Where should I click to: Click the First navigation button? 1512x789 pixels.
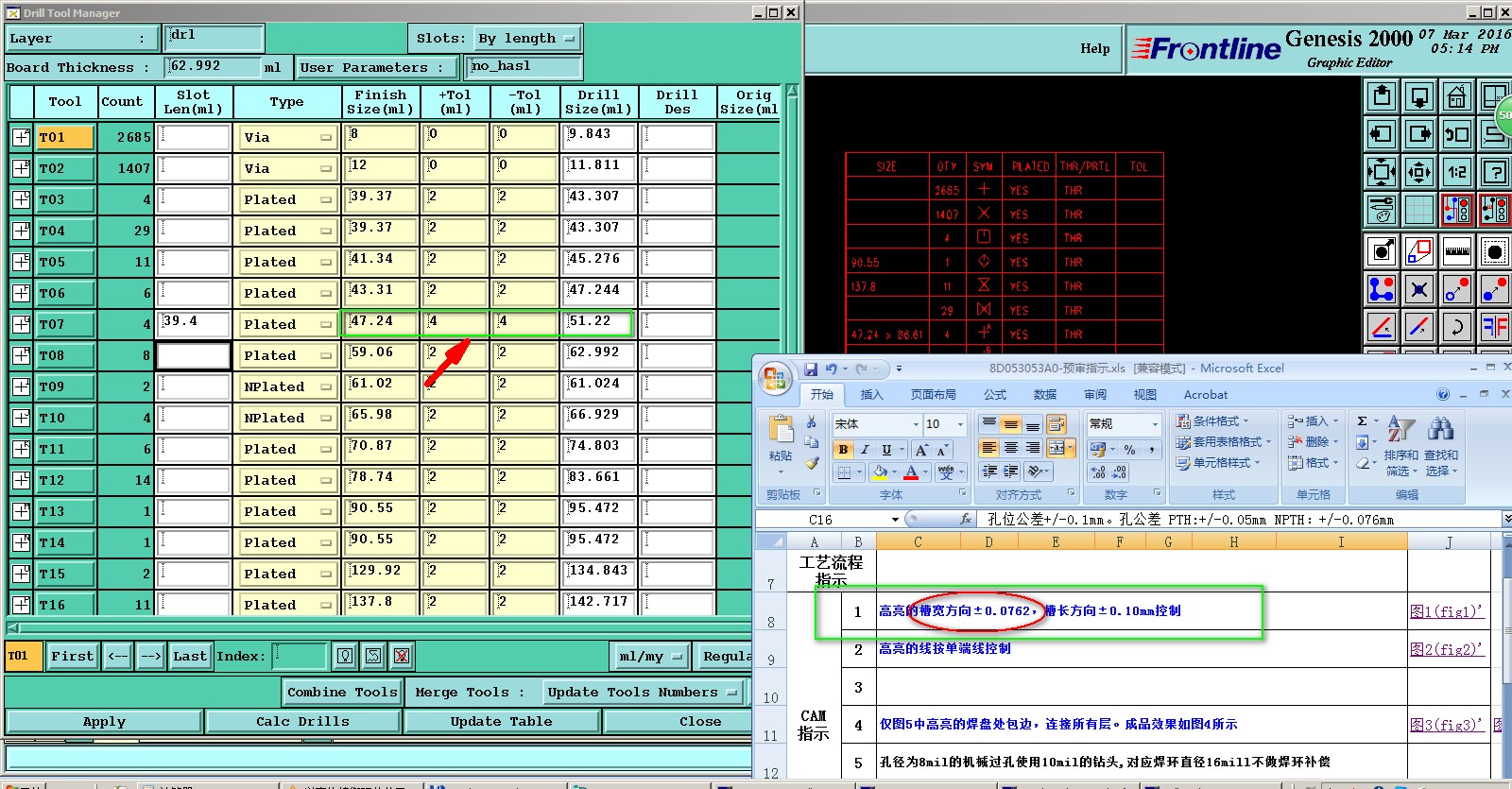[73, 656]
